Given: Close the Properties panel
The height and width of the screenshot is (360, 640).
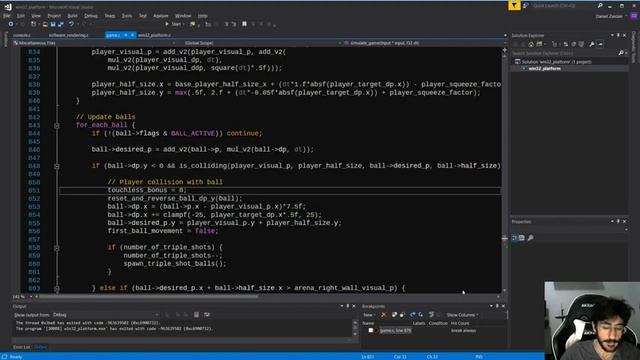Looking at the screenshot, I should (624, 221).
